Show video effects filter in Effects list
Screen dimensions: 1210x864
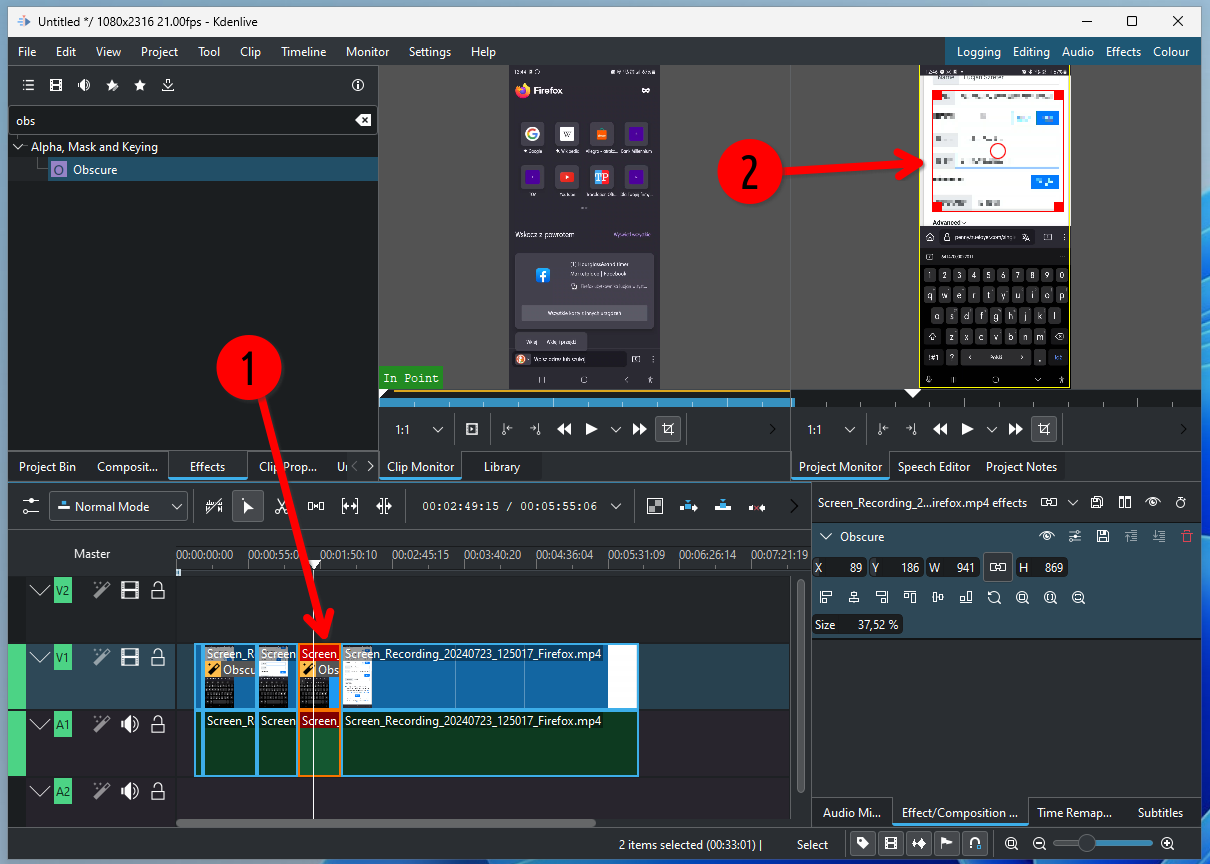coord(56,85)
